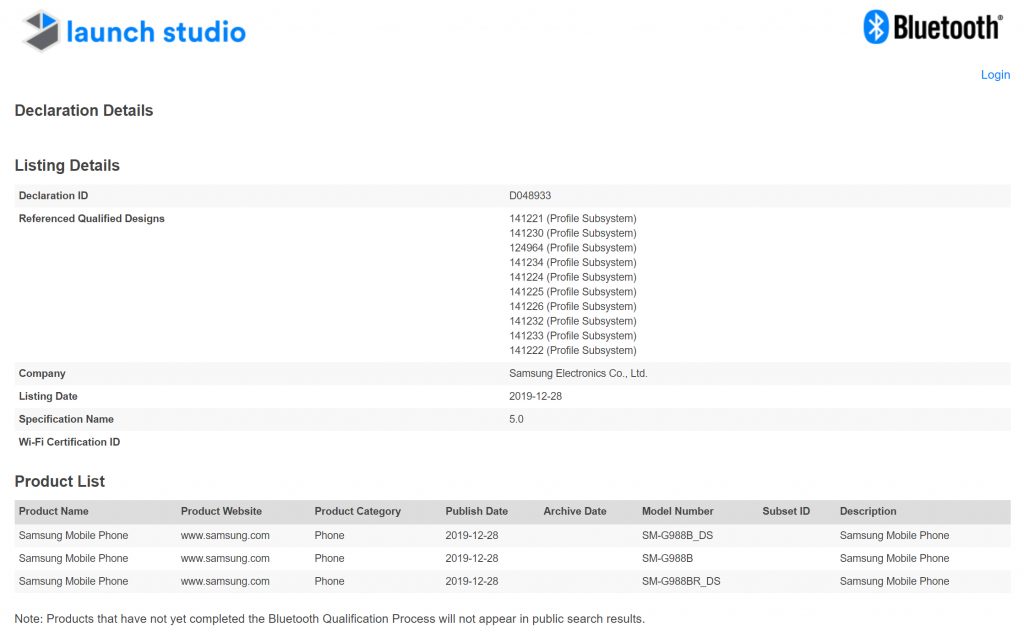Select referenced design 124964 (Profile Subsystem)
Screen dimensions: 1024x632
(572, 248)
